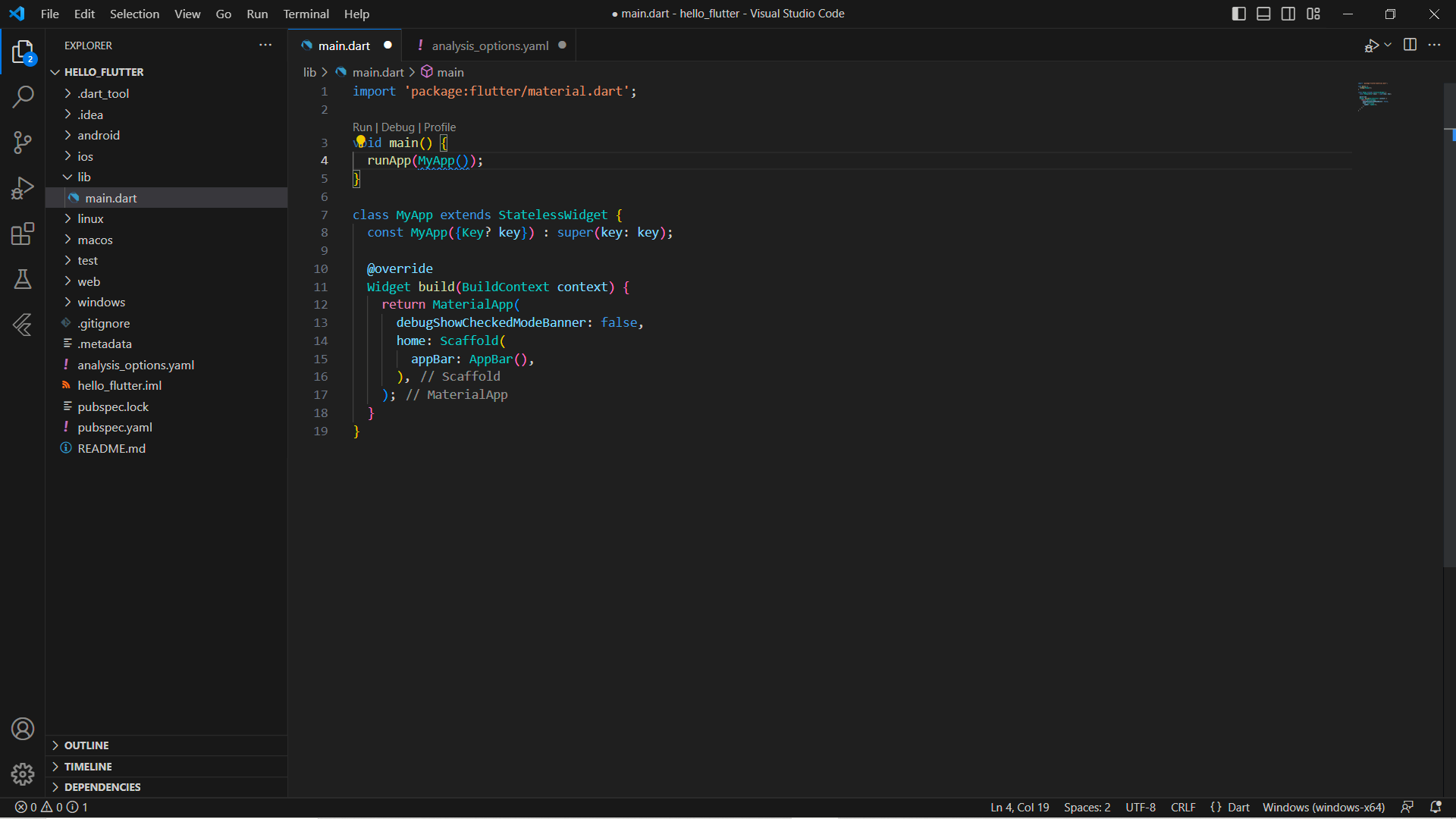Screen dimensions: 1456x819
Task: Close unsaved main.dart tab dot
Action: (x=388, y=45)
